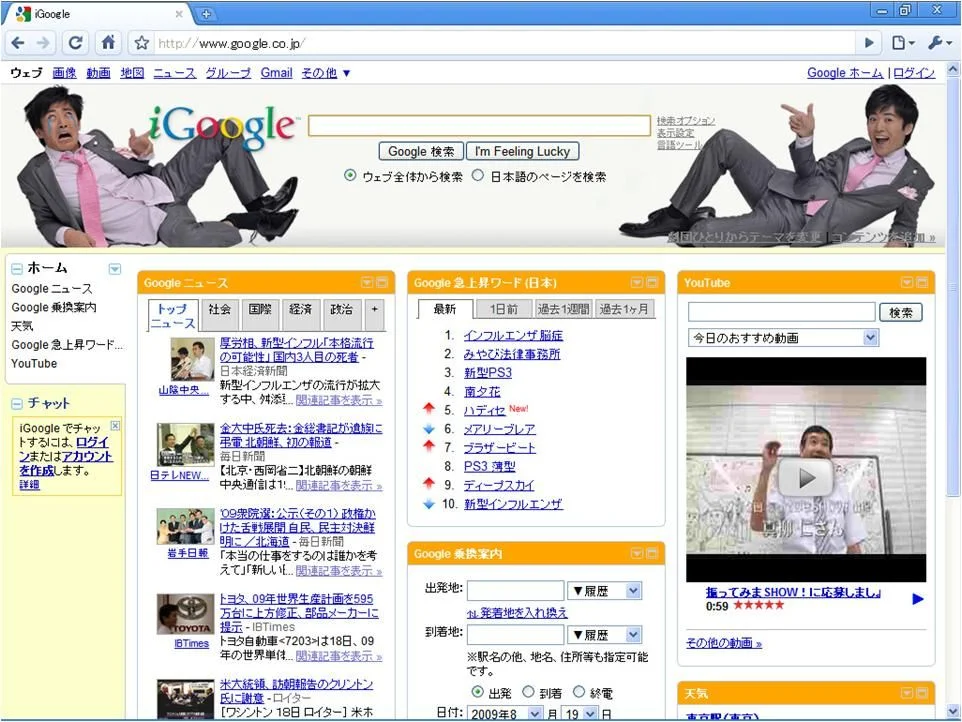Select ウェブ全体から検索 radio button
This screenshot has height=722, width=962.
pyautogui.click(x=350, y=175)
